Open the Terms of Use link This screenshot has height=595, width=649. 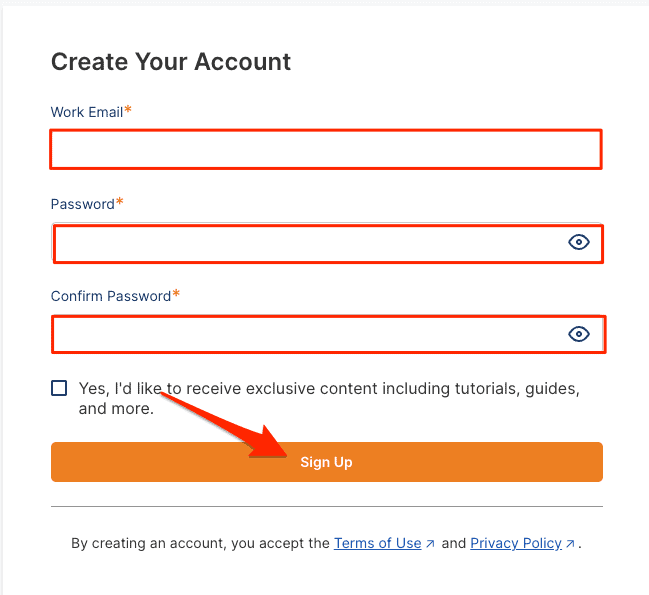tap(377, 543)
